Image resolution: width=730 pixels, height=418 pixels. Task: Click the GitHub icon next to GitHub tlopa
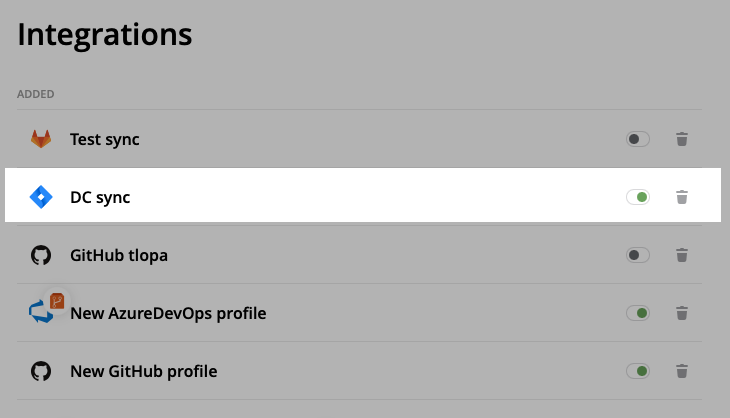pos(41,255)
